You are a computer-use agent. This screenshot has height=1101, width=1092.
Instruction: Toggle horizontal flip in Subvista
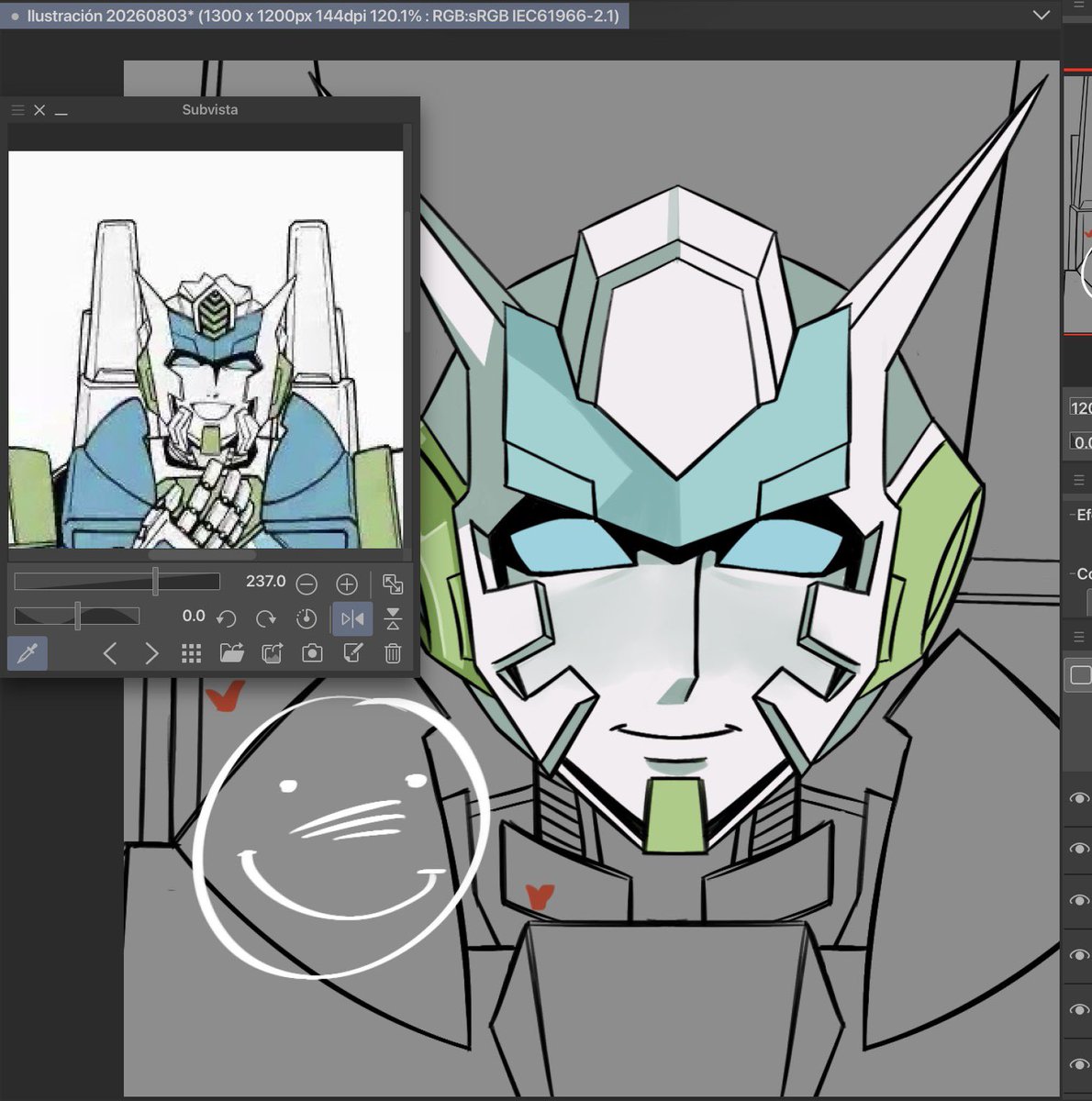click(352, 618)
